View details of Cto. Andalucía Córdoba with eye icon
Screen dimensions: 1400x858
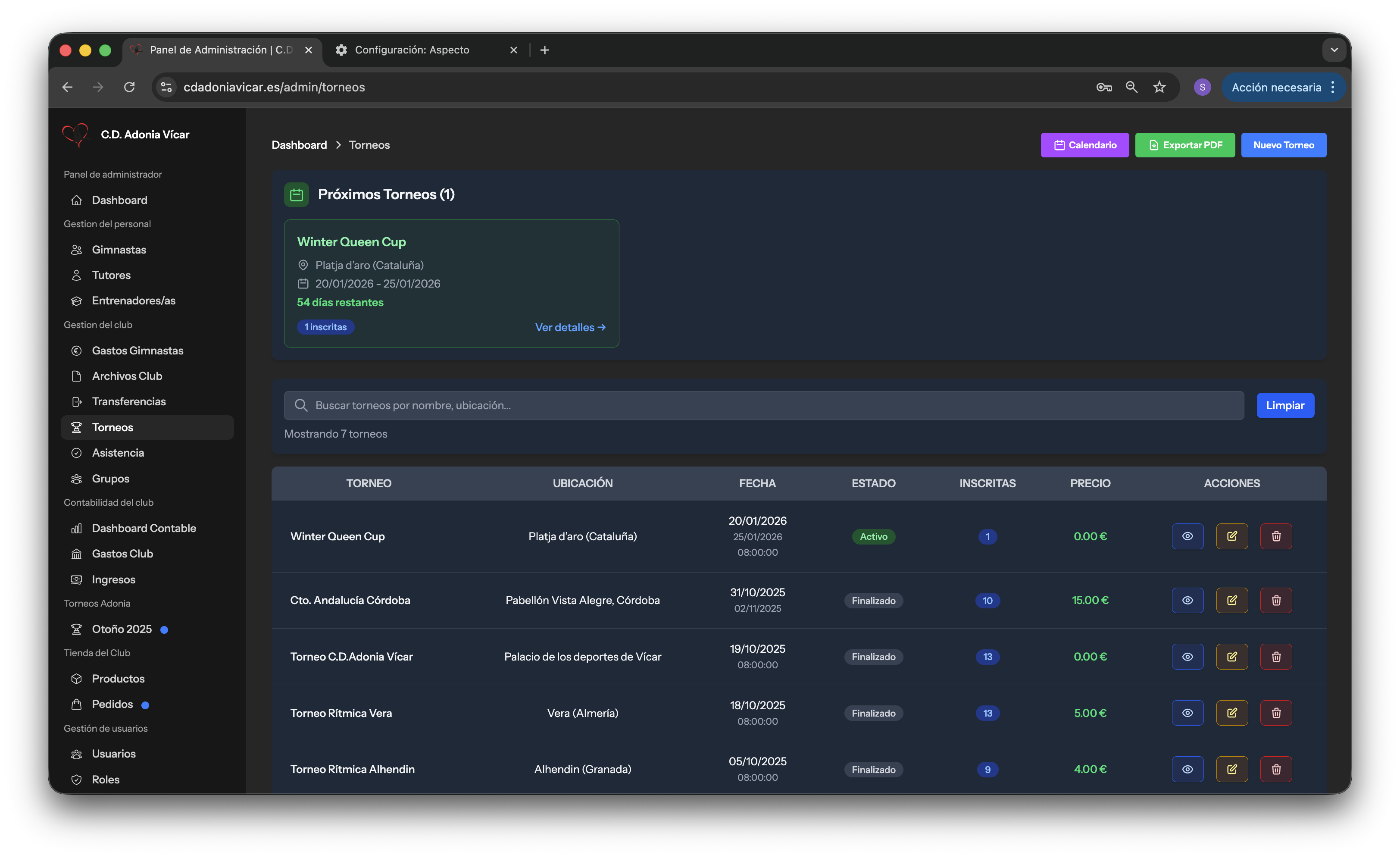(1187, 599)
